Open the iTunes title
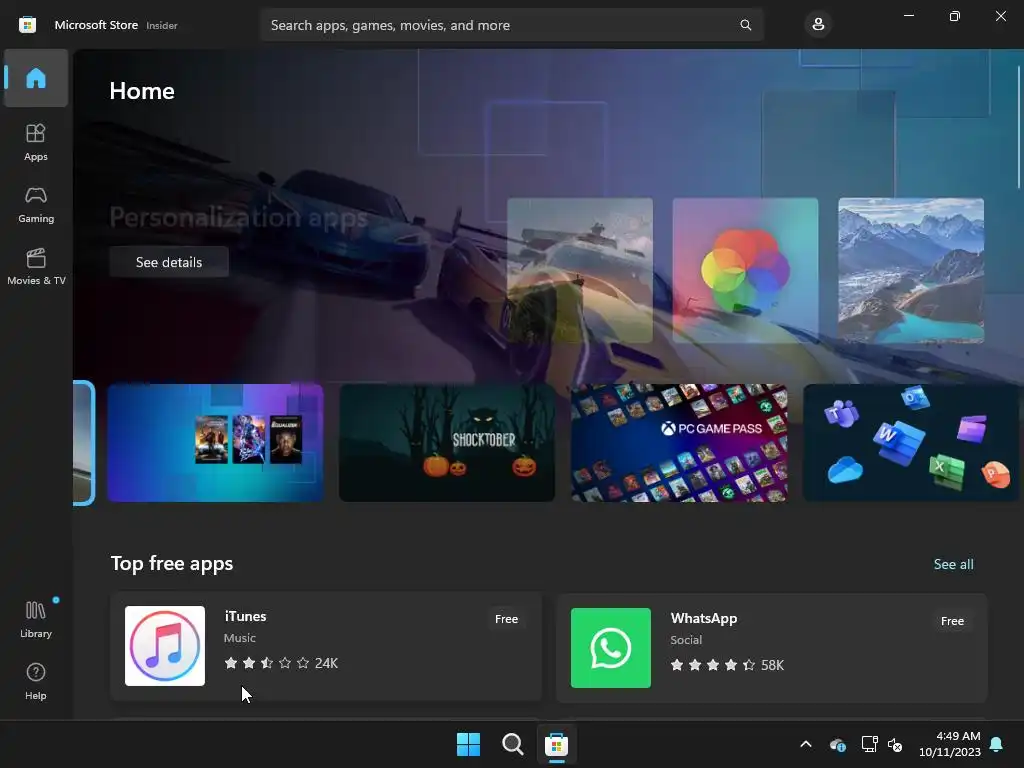 246,616
